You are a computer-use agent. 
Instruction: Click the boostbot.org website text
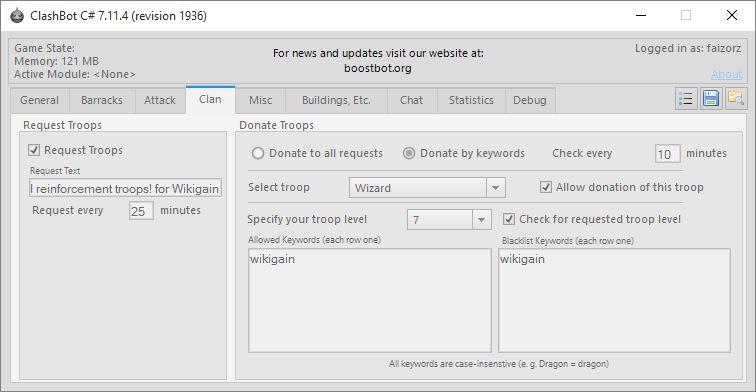(x=378, y=68)
